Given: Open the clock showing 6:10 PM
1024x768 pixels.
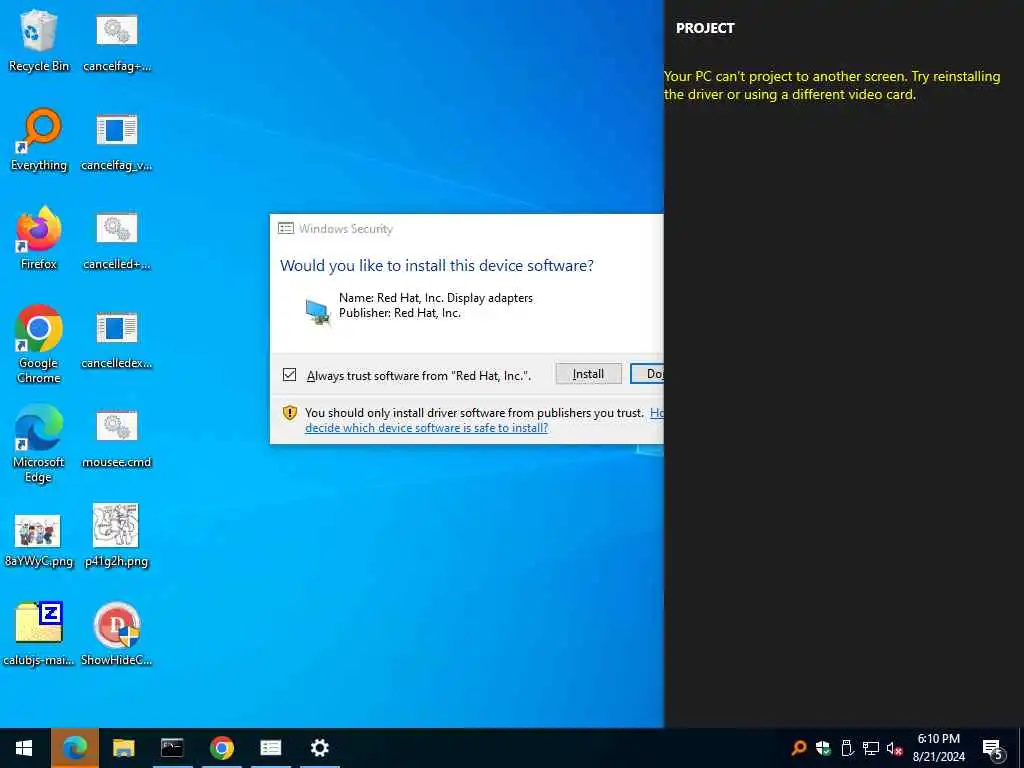Looking at the screenshot, I should [938, 748].
